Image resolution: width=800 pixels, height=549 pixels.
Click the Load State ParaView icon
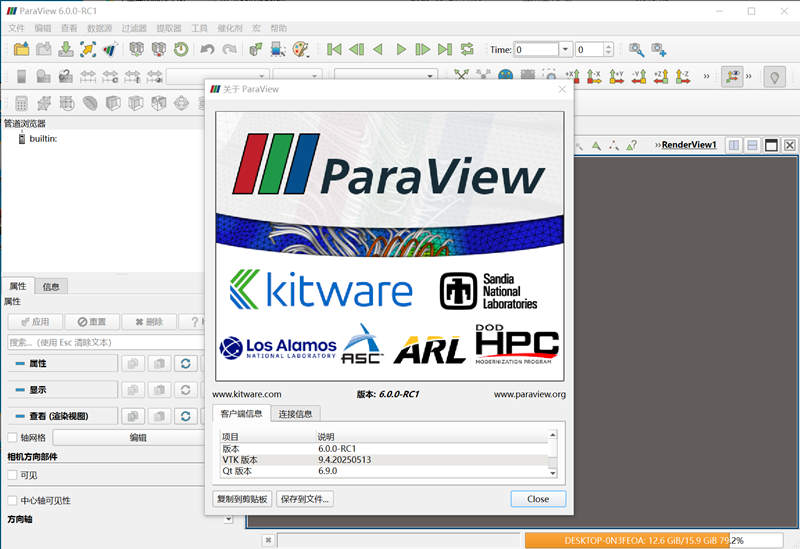click(110, 49)
